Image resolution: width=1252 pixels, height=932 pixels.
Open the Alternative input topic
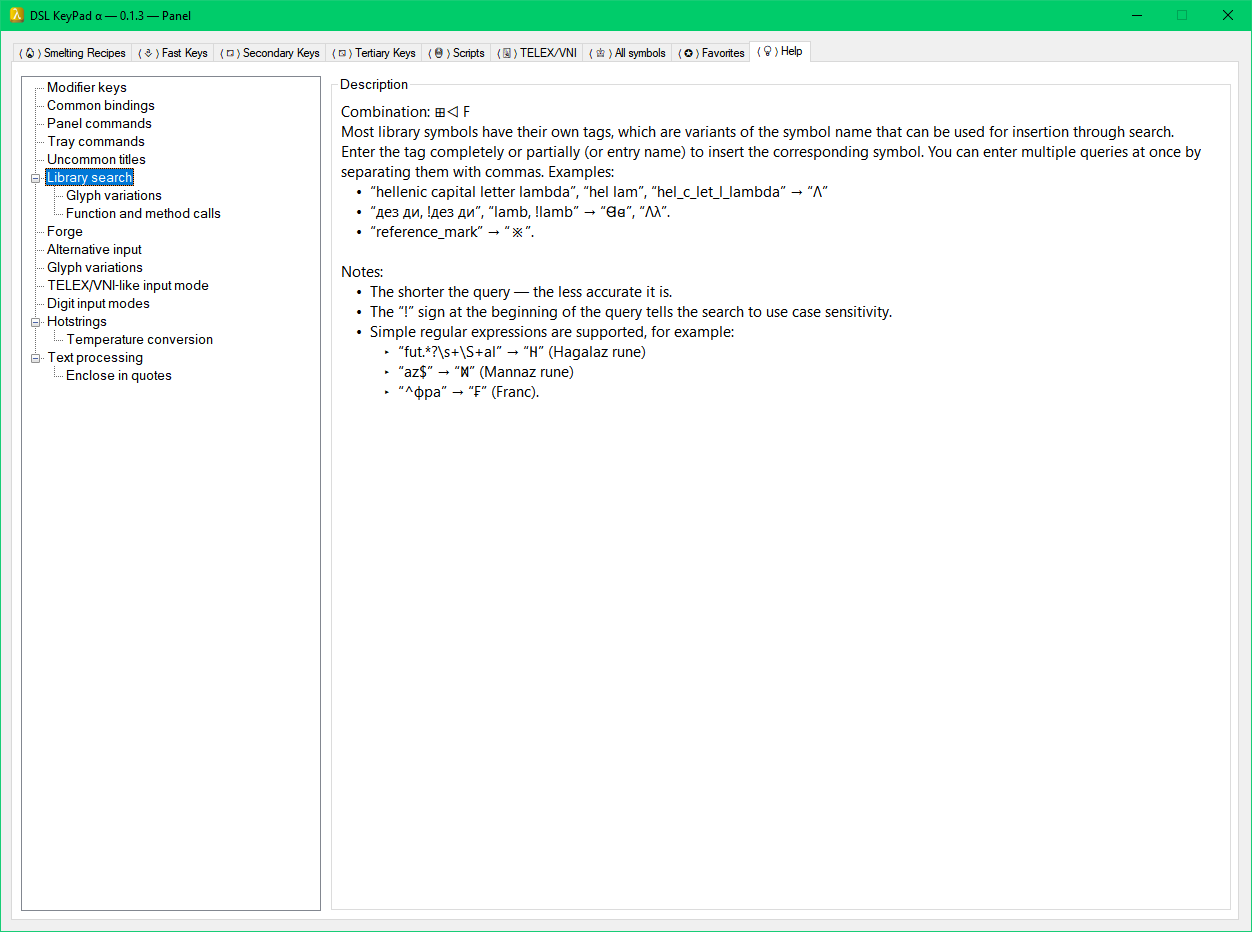pyautogui.click(x=94, y=250)
